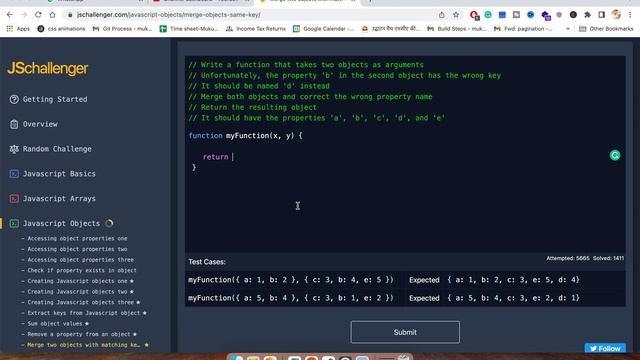Open 'Creating Javascript objects two' challenge
Image resolution: width=640 pixels, height=360 pixels.
point(78,291)
